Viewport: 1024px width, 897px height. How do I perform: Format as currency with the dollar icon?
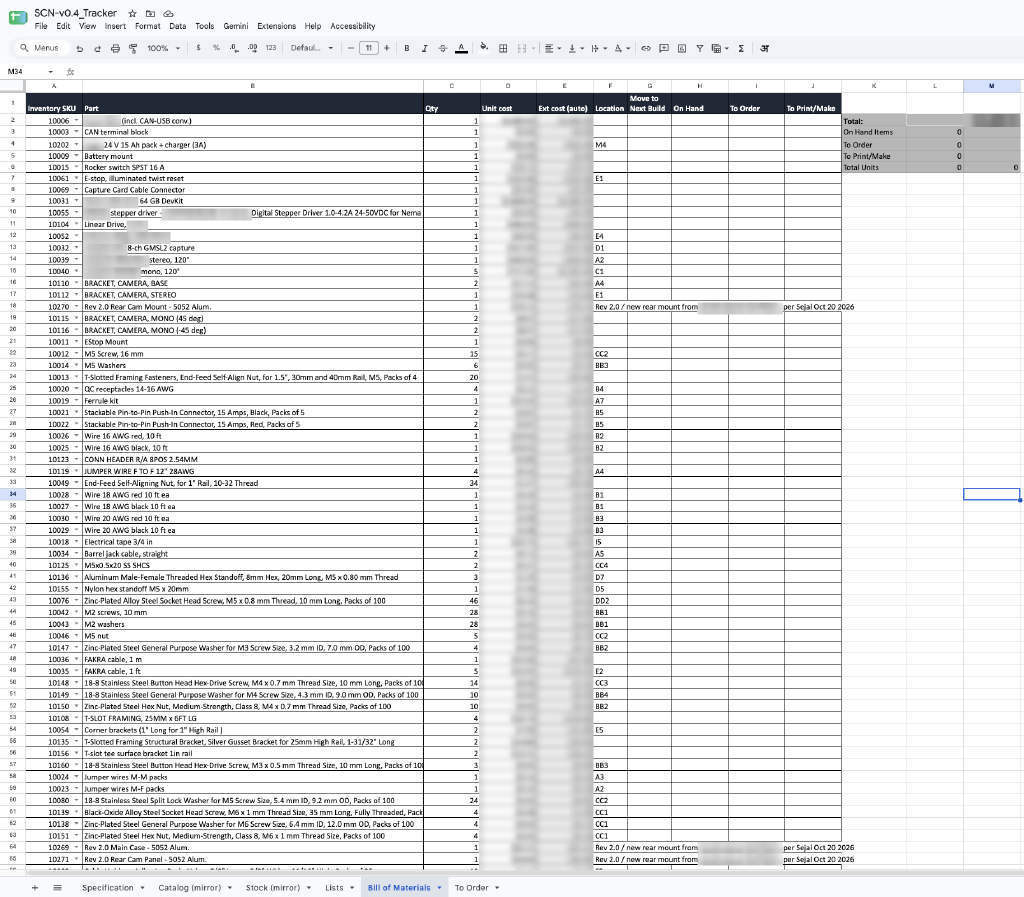tap(198, 48)
